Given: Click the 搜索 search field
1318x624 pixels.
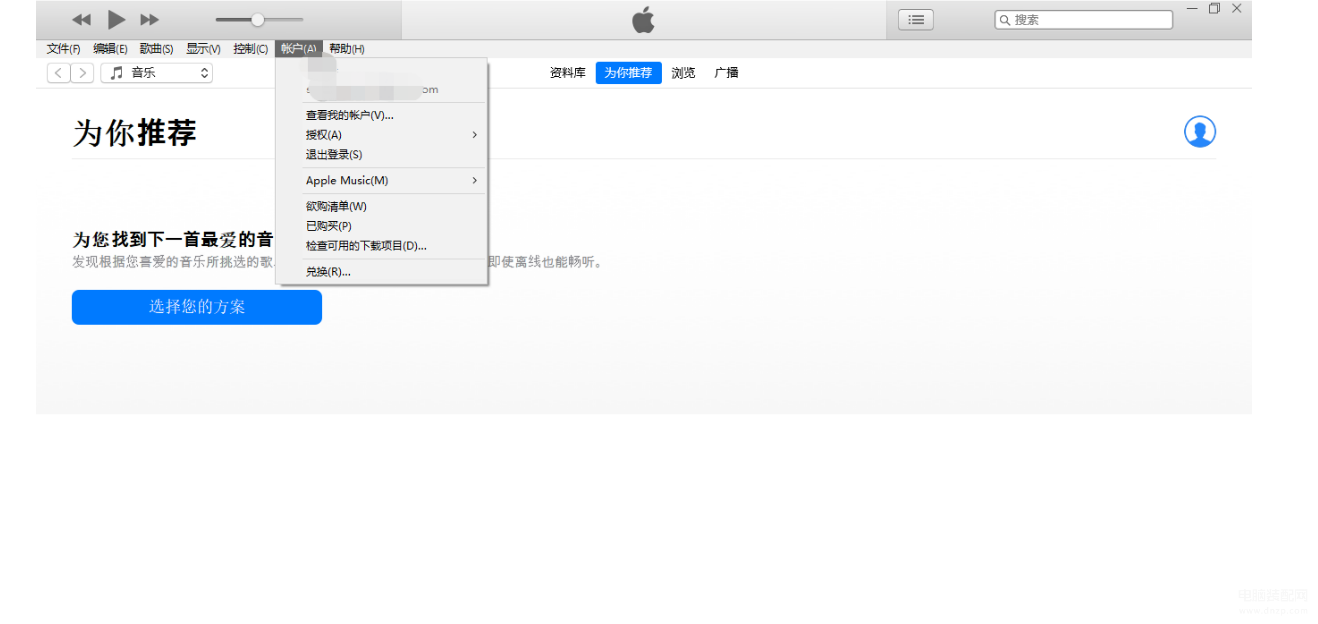Looking at the screenshot, I should coord(1083,19).
